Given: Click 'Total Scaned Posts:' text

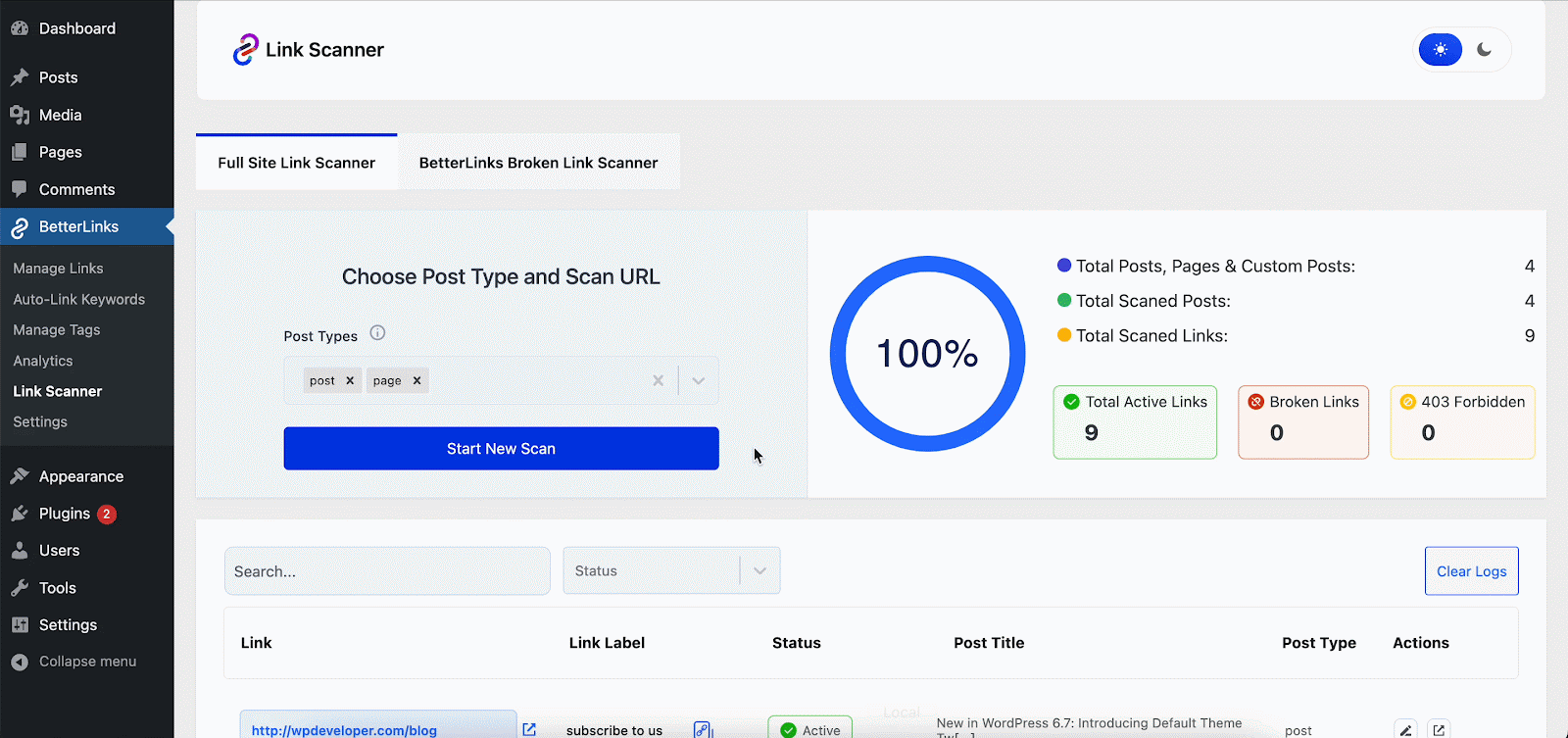Looking at the screenshot, I should pos(1153,301).
